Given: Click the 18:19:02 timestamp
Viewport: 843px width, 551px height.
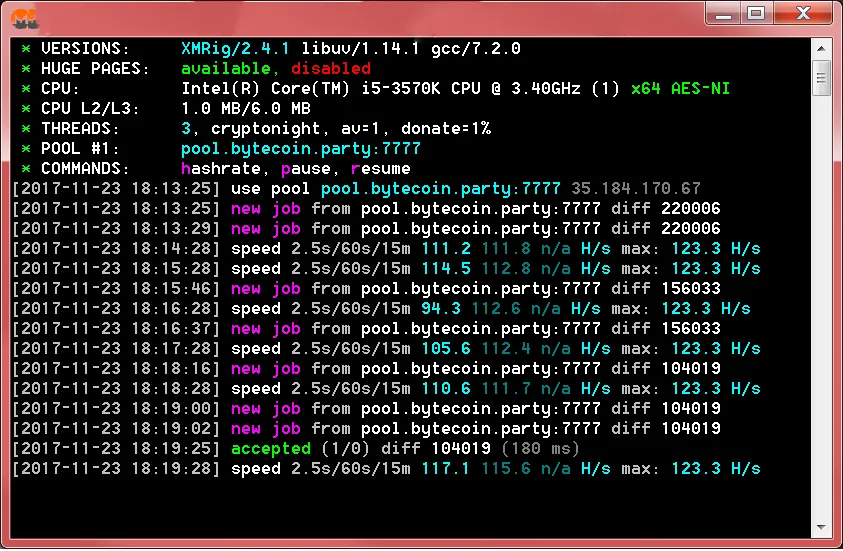Looking at the screenshot, I should pyautogui.click(x=116, y=428).
